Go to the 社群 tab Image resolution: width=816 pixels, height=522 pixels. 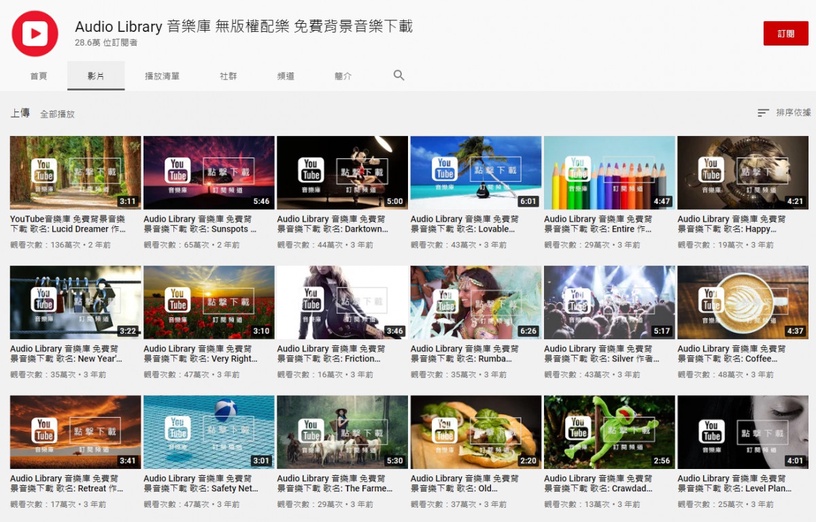[x=228, y=76]
